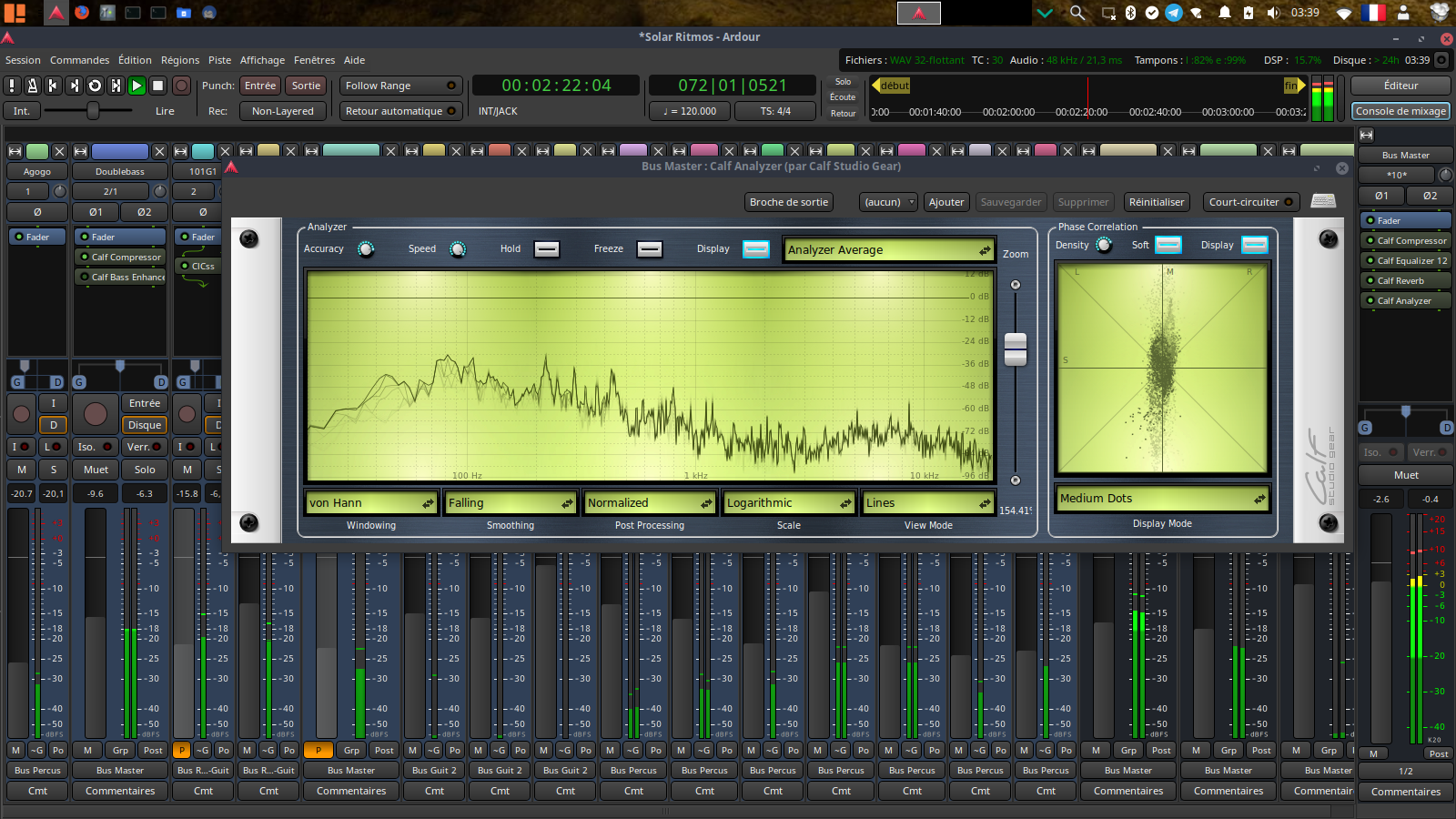Toggle the Analyzer Freeze switch
This screenshot has height=819, width=1456.
[x=649, y=249]
